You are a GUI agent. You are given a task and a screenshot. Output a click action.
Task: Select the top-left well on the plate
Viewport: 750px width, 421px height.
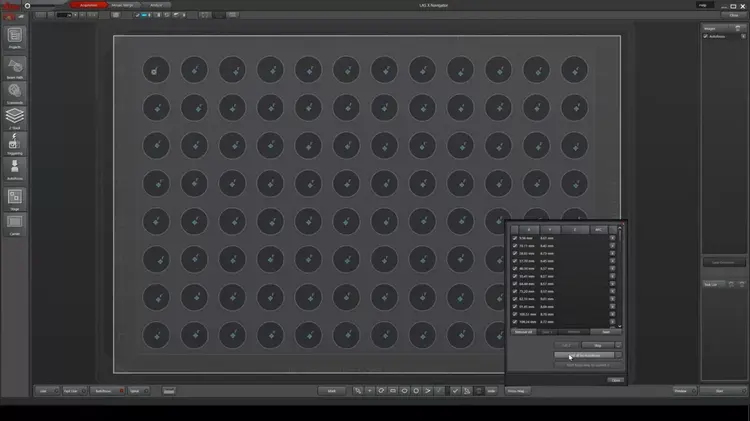[x=155, y=69]
